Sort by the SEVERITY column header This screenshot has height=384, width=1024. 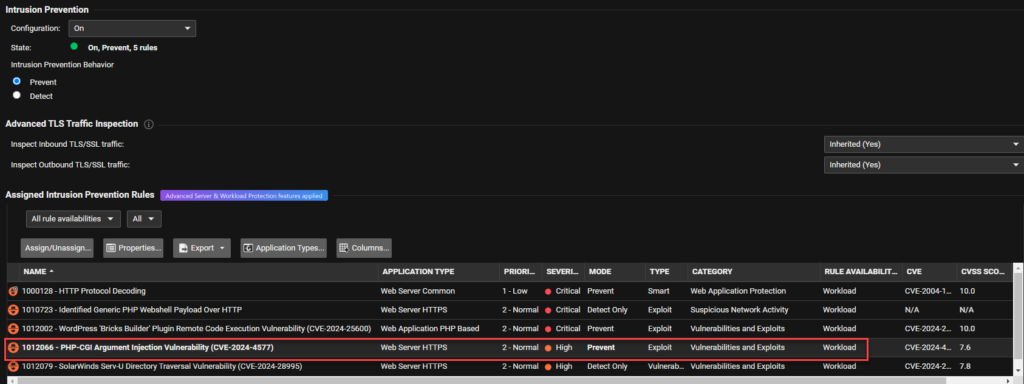(562, 272)
